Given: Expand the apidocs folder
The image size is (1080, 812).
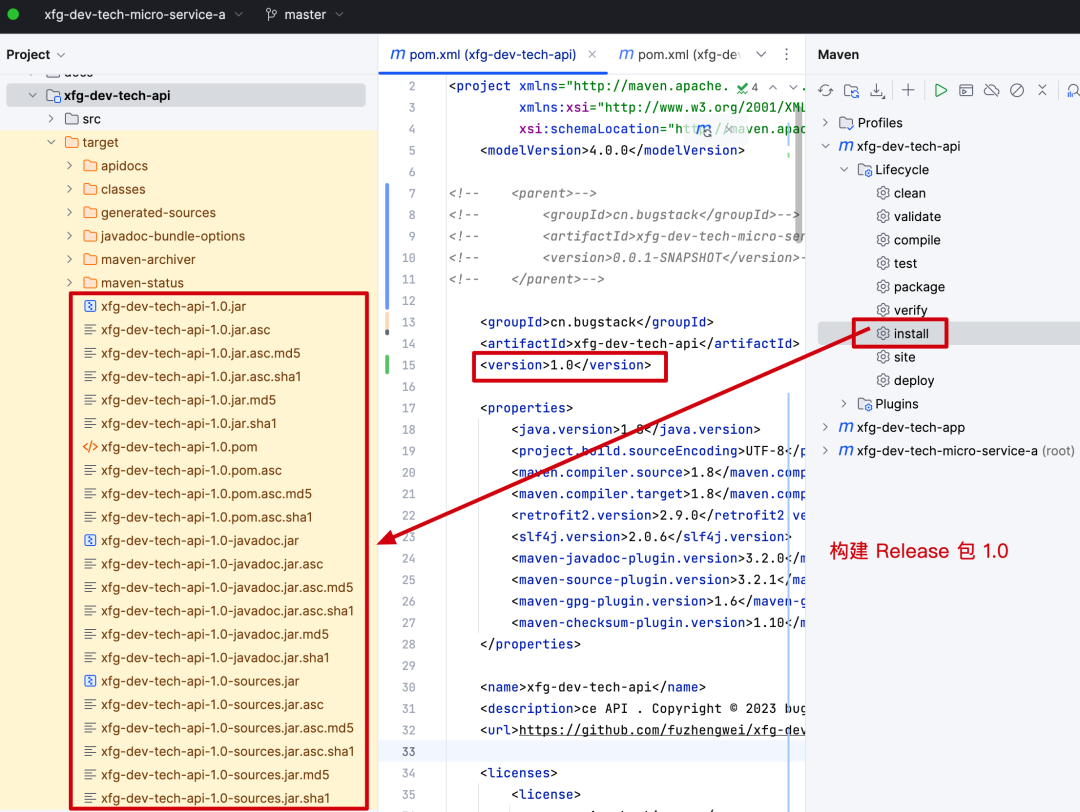Looking at the screenshot, I should pos(70,166).
